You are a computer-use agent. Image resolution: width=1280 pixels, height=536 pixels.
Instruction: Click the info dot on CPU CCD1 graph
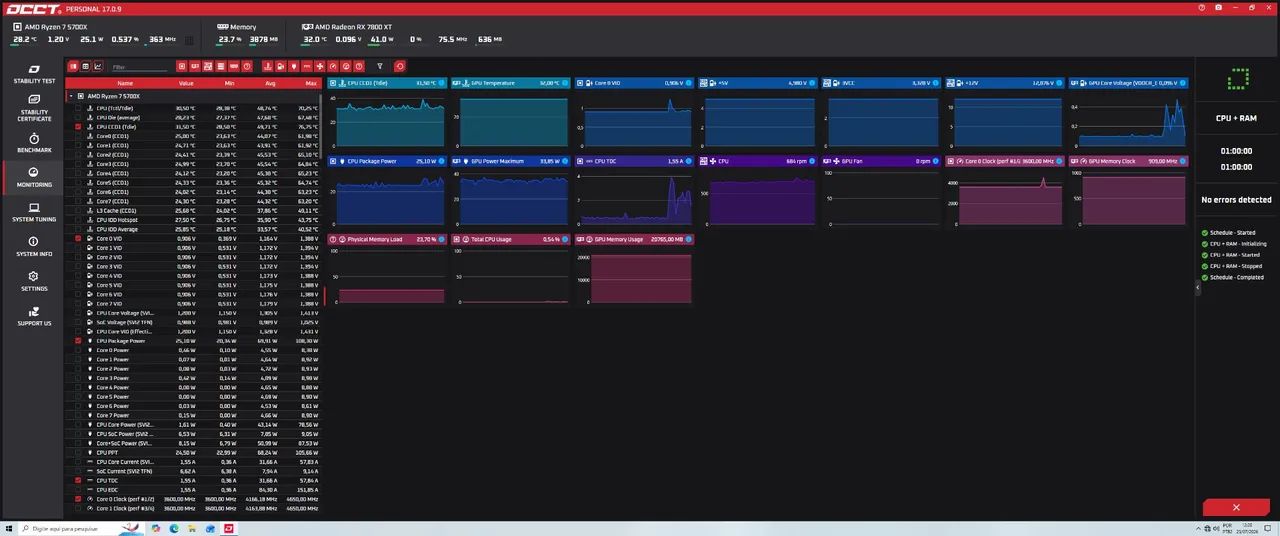(443, 83)
